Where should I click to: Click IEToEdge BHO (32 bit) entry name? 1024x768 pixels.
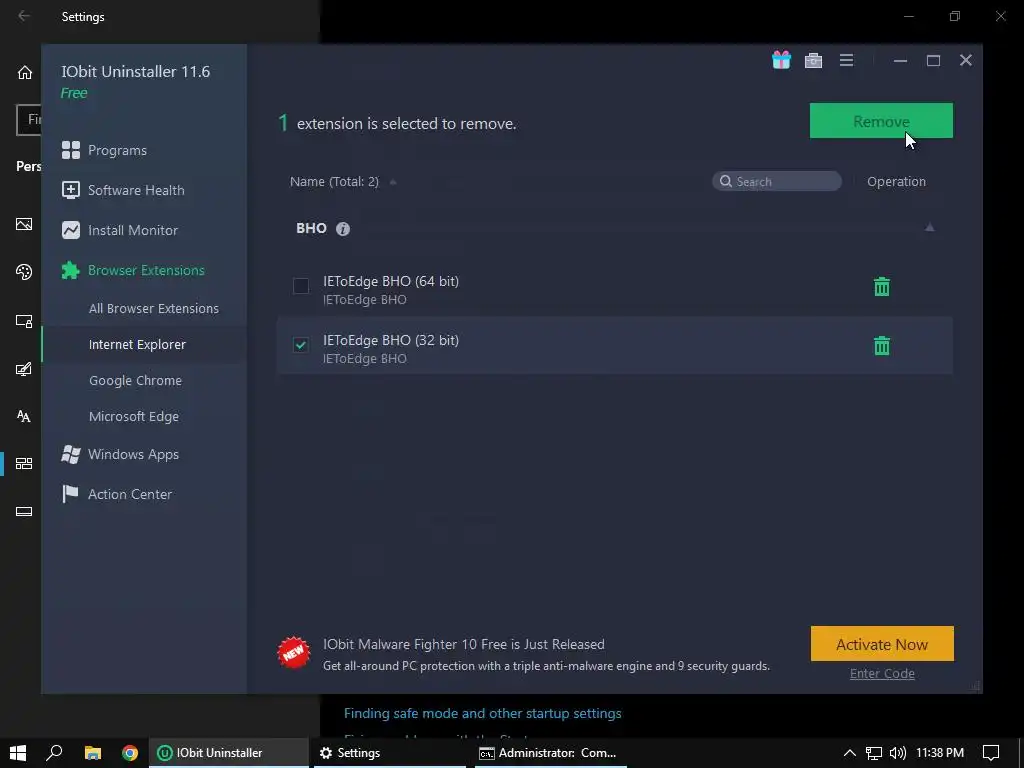(x=391, y=340)
